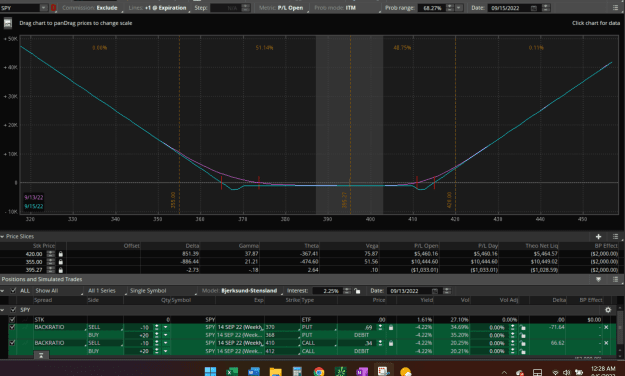
Task: Open the Lines: +1 @ Expiration dropdown
Action: pyautogui.click(x=158, y=8)
